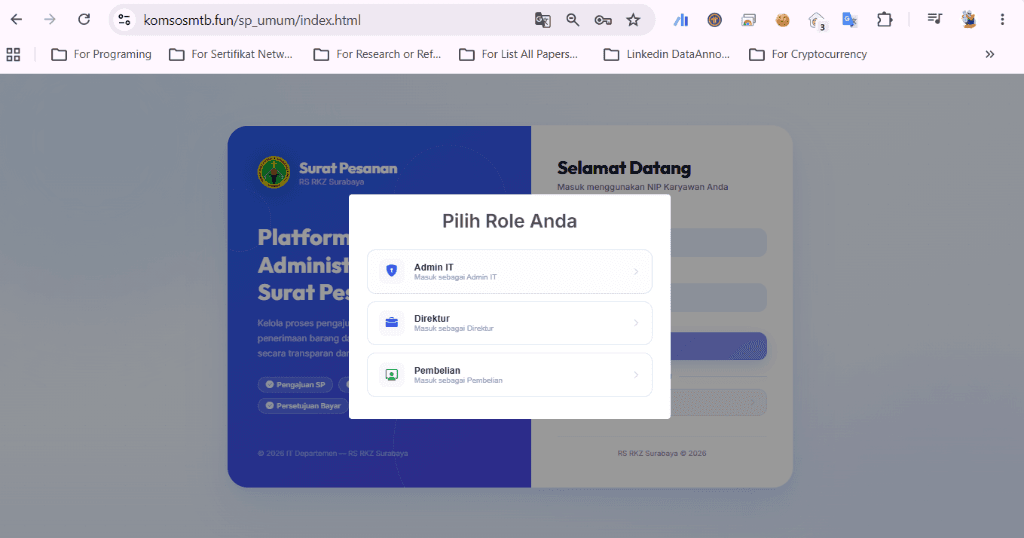The image size is (1024, 538).
Task: Open the translate page icon
Action: tap(543, 20)
